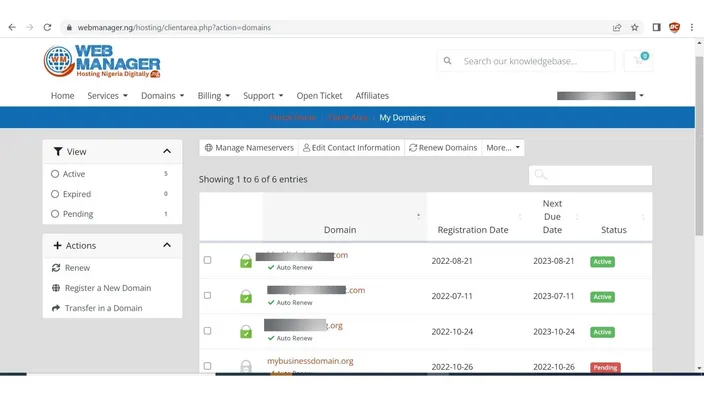Click the Edit Contact Information button
The image size is (704, 396).
[352, 148]
